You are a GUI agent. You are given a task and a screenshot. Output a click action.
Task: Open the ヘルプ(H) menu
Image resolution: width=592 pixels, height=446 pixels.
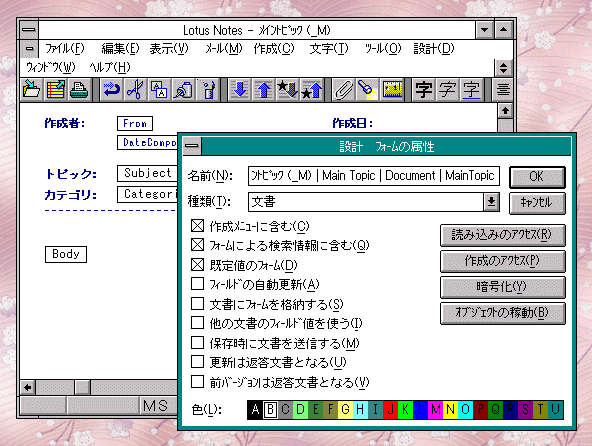coord(110,68)
